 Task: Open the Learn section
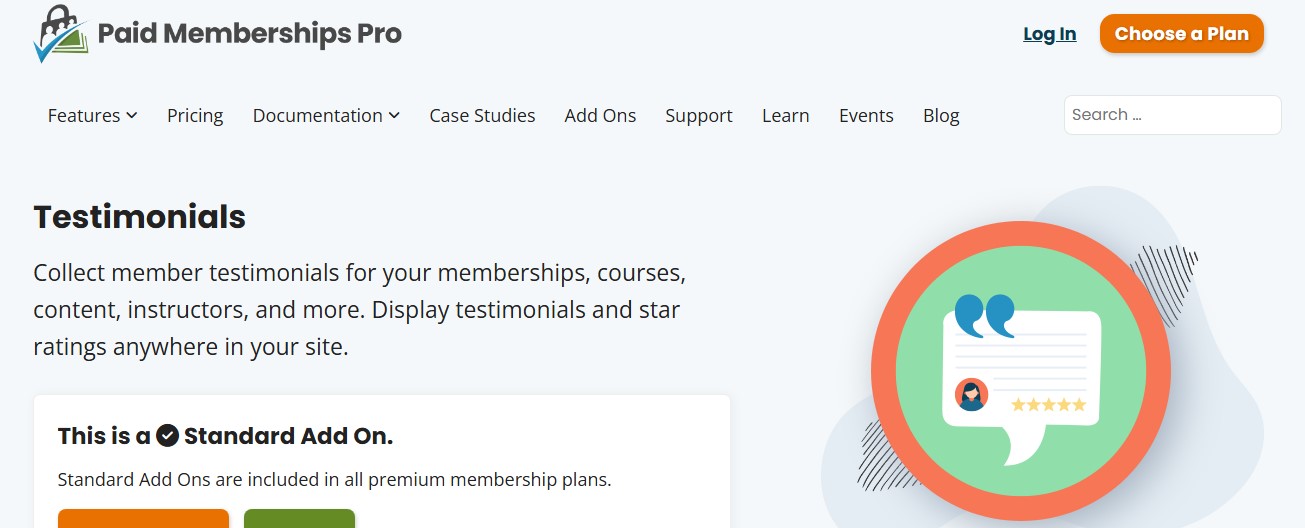[785, 116]
